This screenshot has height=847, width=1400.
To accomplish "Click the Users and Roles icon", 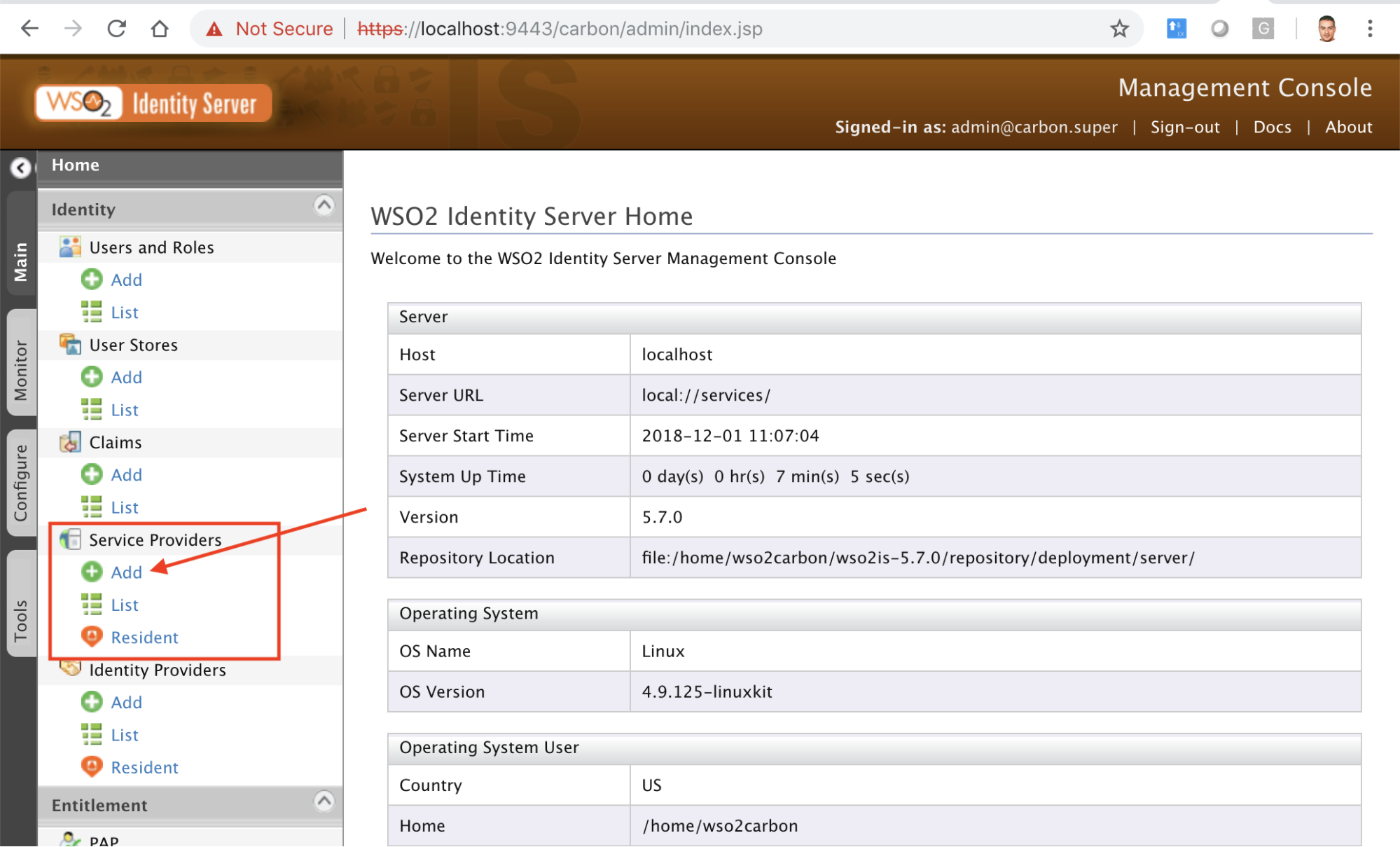I will 70,247.
